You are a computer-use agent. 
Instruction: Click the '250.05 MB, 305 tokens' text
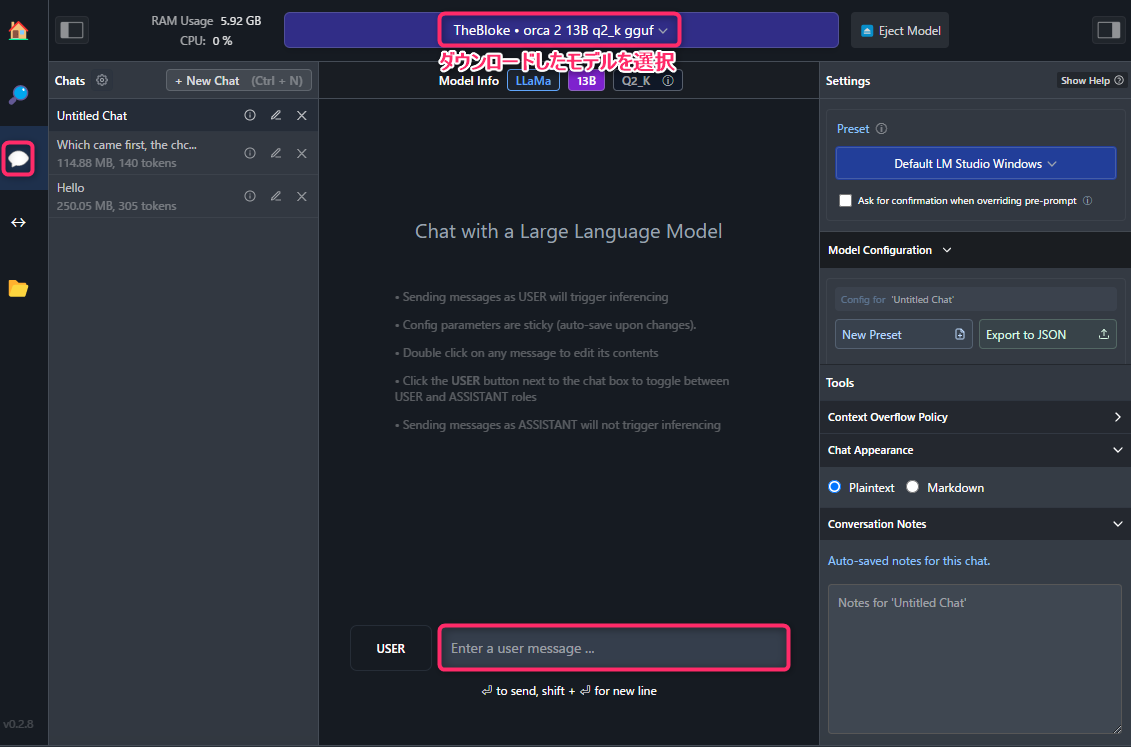tap(117, 206)
